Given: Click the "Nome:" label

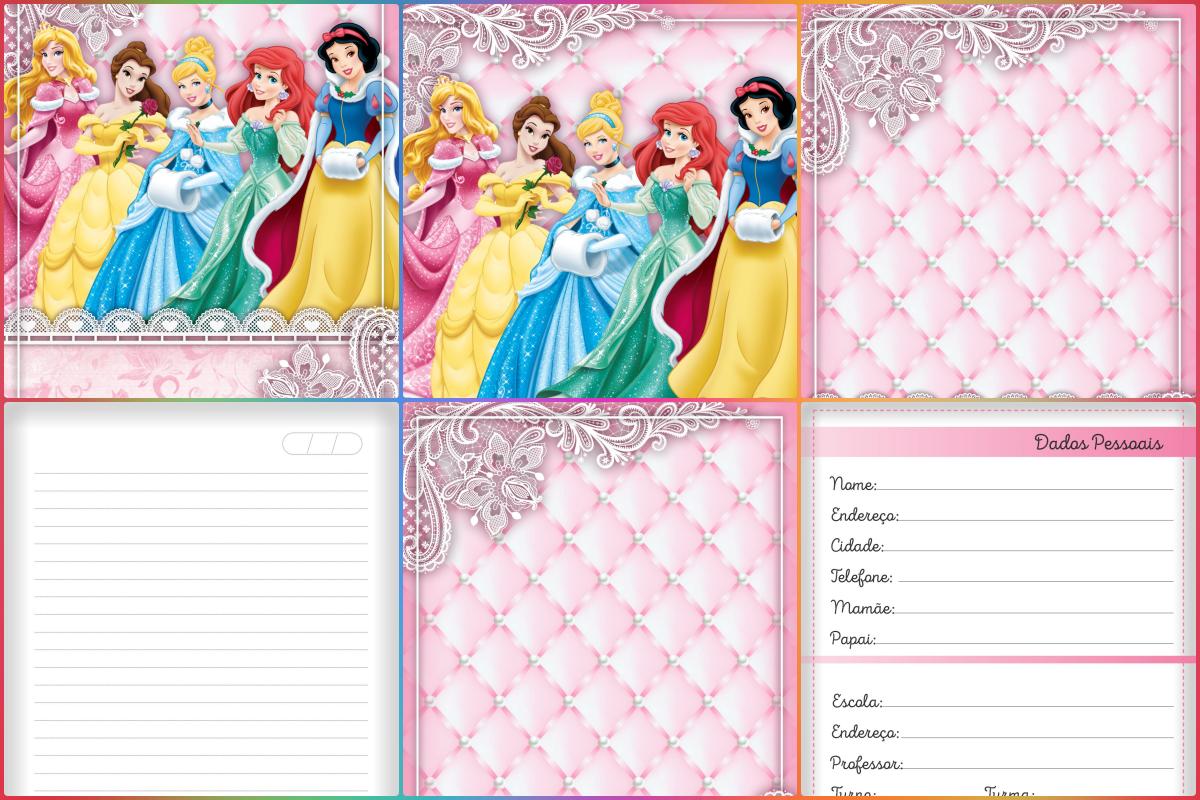Looking at the screenshot, I should coord(853,484).
